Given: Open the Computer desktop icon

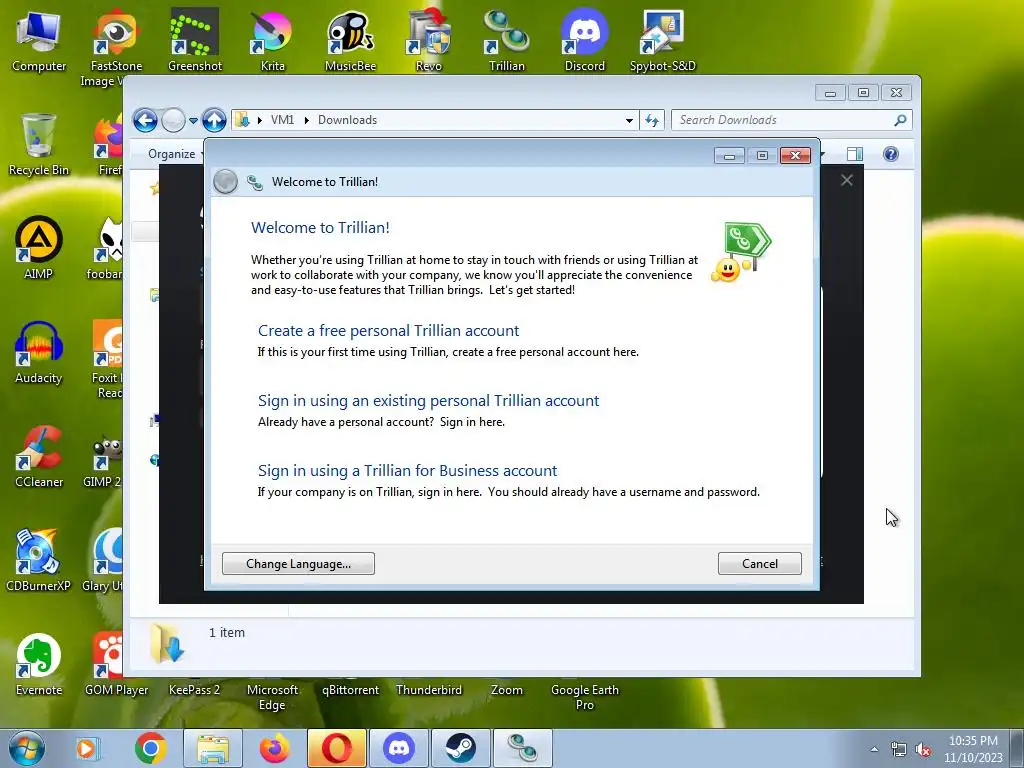Looking at the screenshot, I should click(x=39, y=41).
